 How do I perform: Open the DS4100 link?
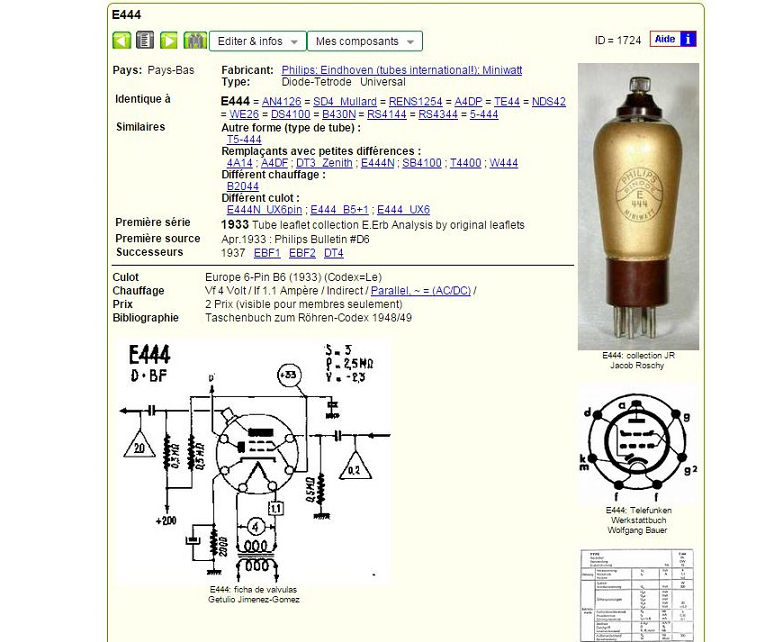(291, 114)
